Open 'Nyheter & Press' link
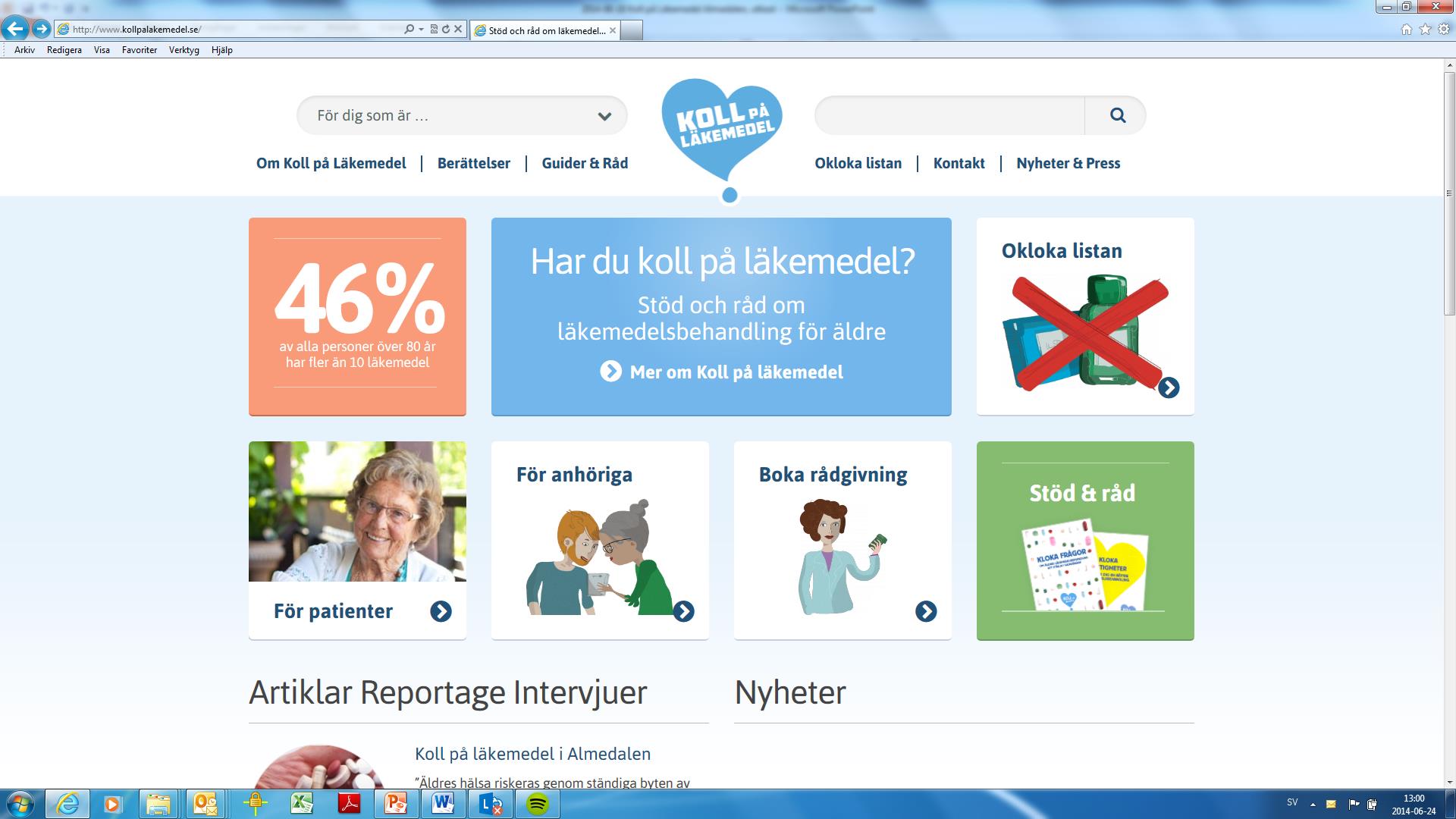This screenshot has width=1456, height=819. click(1068, 163)
